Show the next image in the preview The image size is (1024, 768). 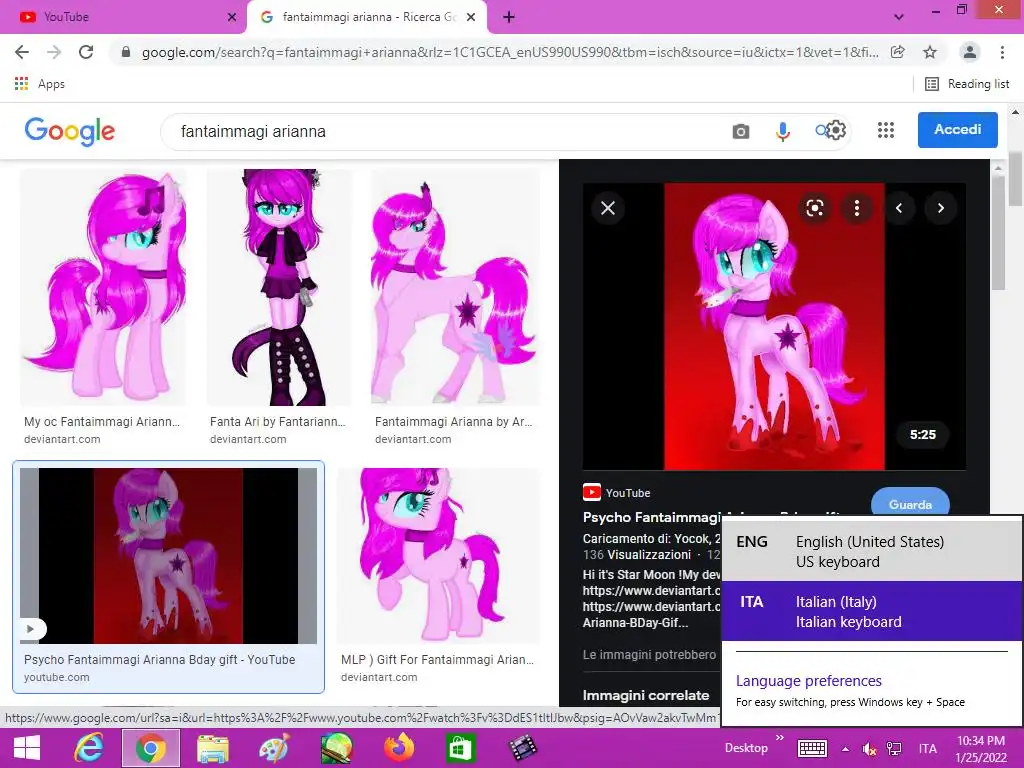tap(940, 208)
